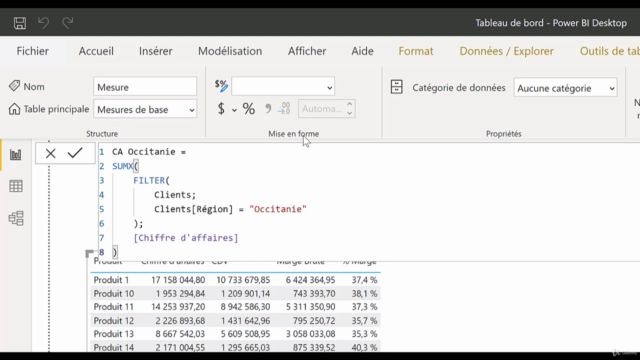
Task: Click the value 17 158 044,80
Action: point(178,280)
